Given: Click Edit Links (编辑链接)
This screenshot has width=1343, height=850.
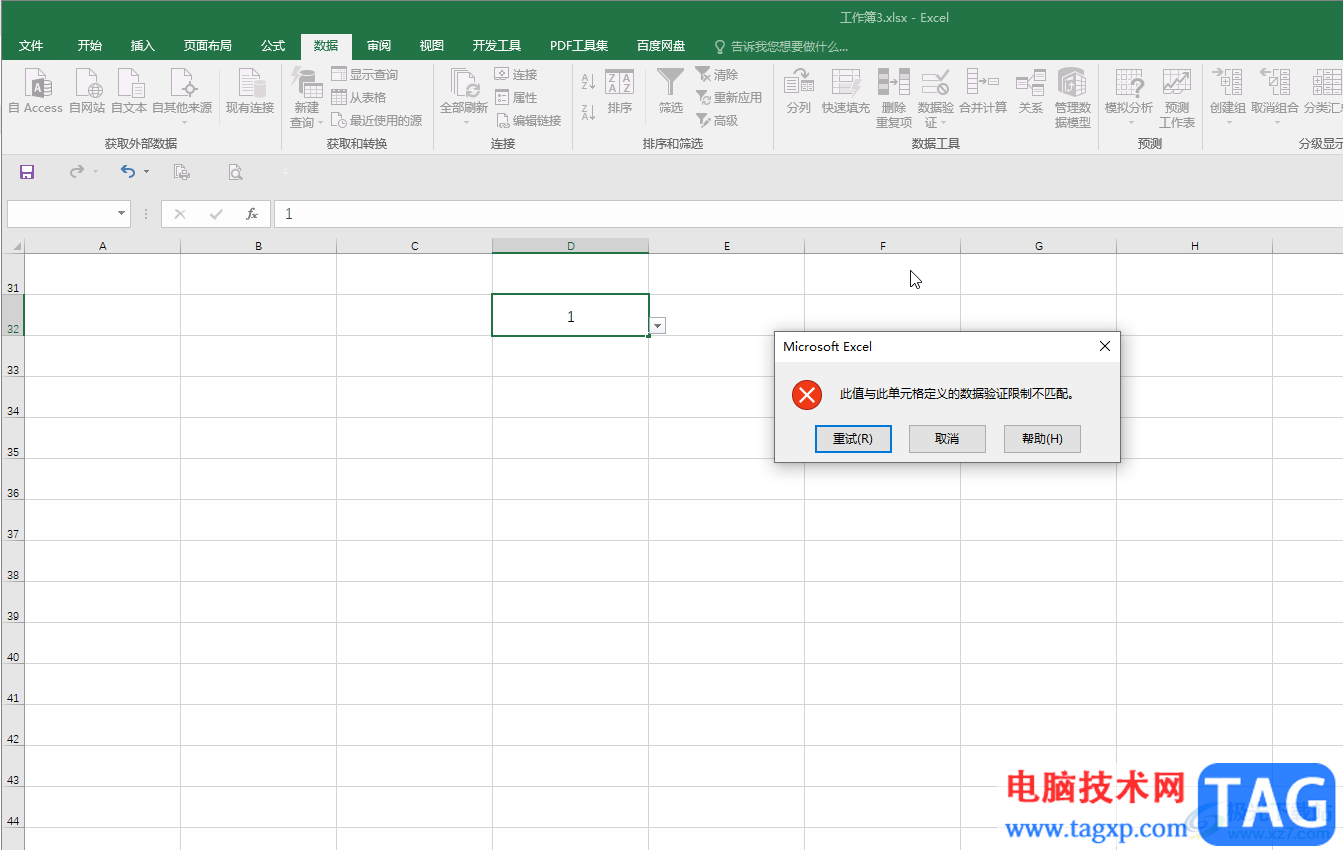Looking at the screenshot, I should click(x=529, y=121).
